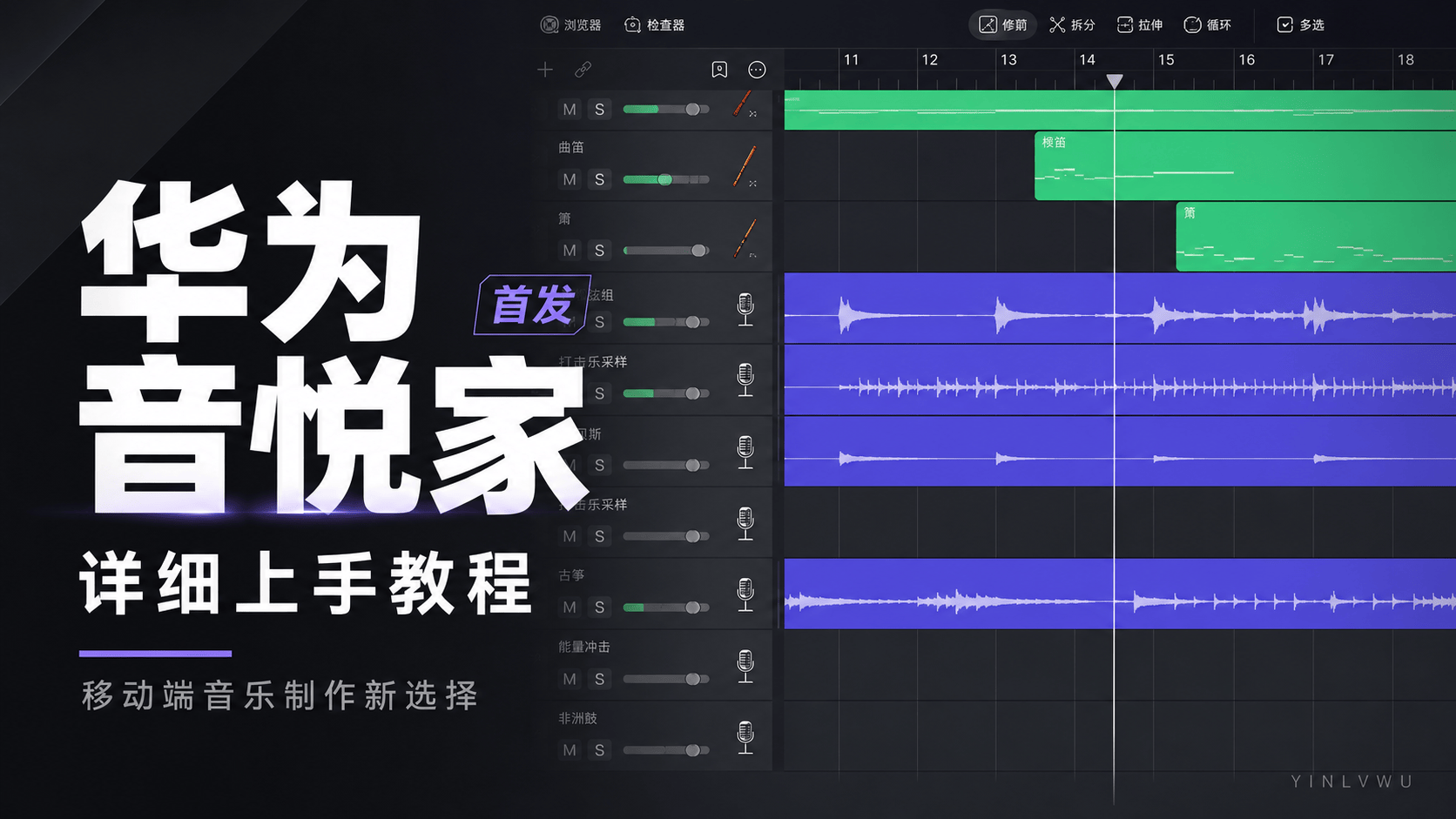Click the 贝斯 track microphone icon
This screenshot has height=819, width=1456.
(x=745, y=452)
